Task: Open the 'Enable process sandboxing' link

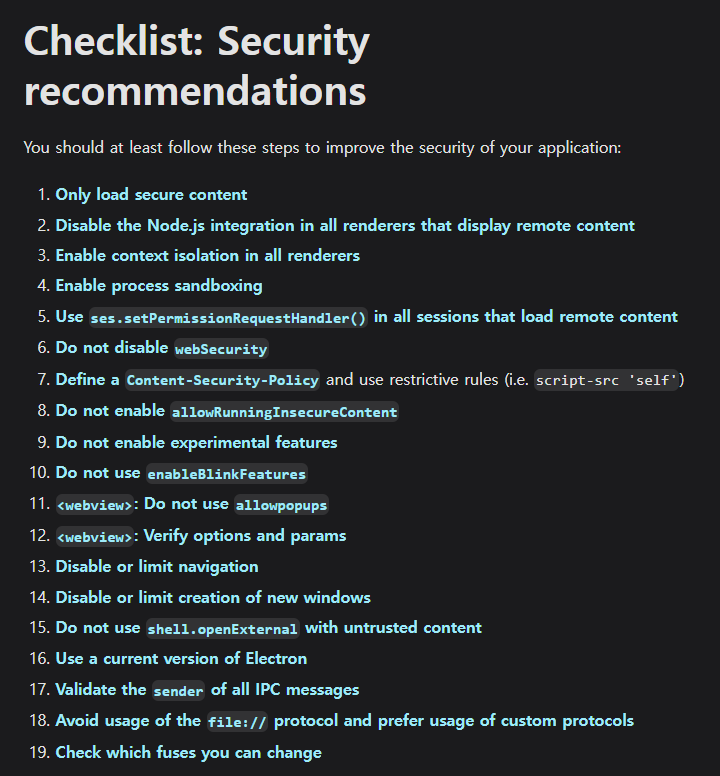Action: (x=159, y=286)
